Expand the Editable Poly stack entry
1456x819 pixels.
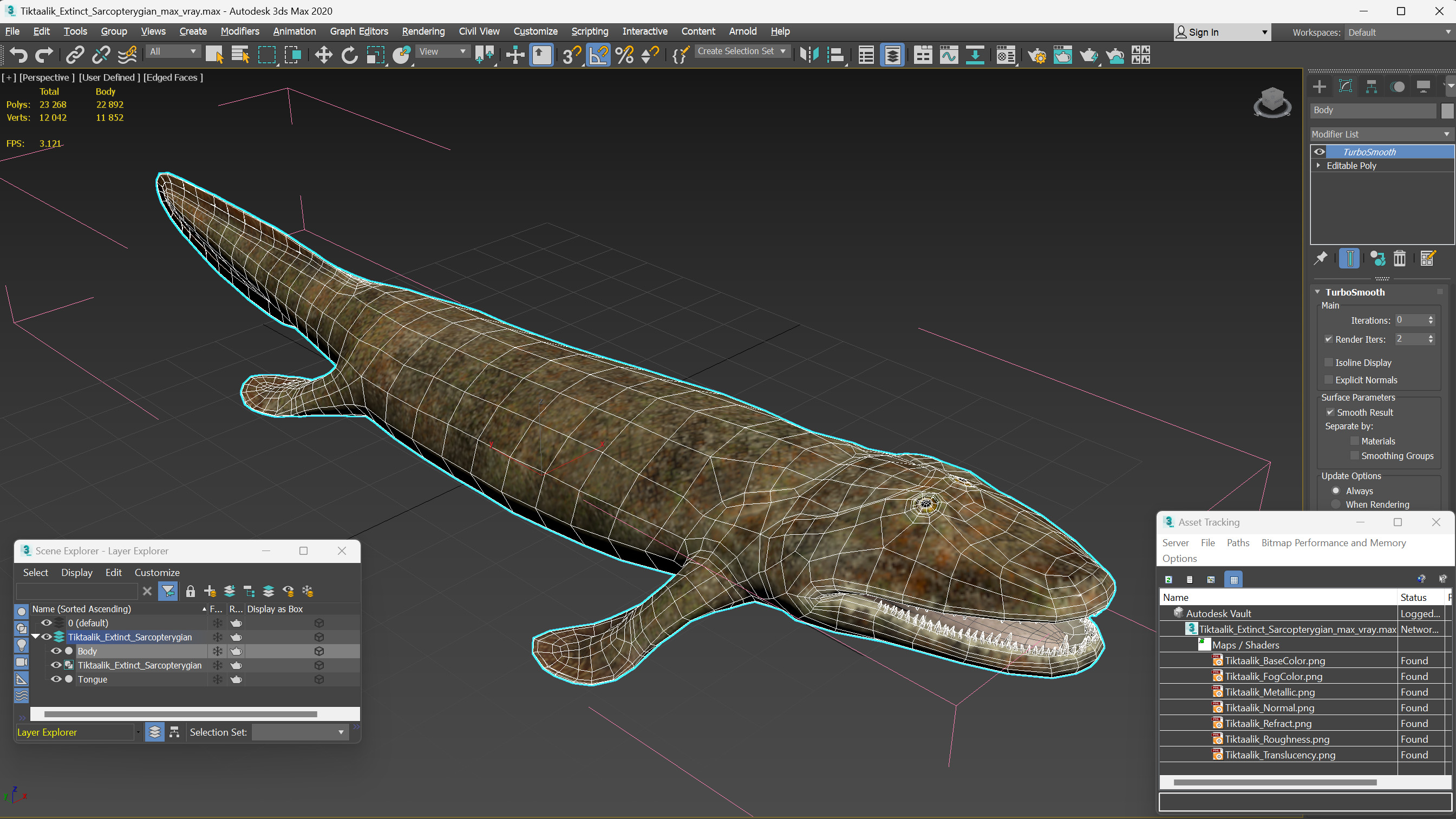click(1318, 165)
